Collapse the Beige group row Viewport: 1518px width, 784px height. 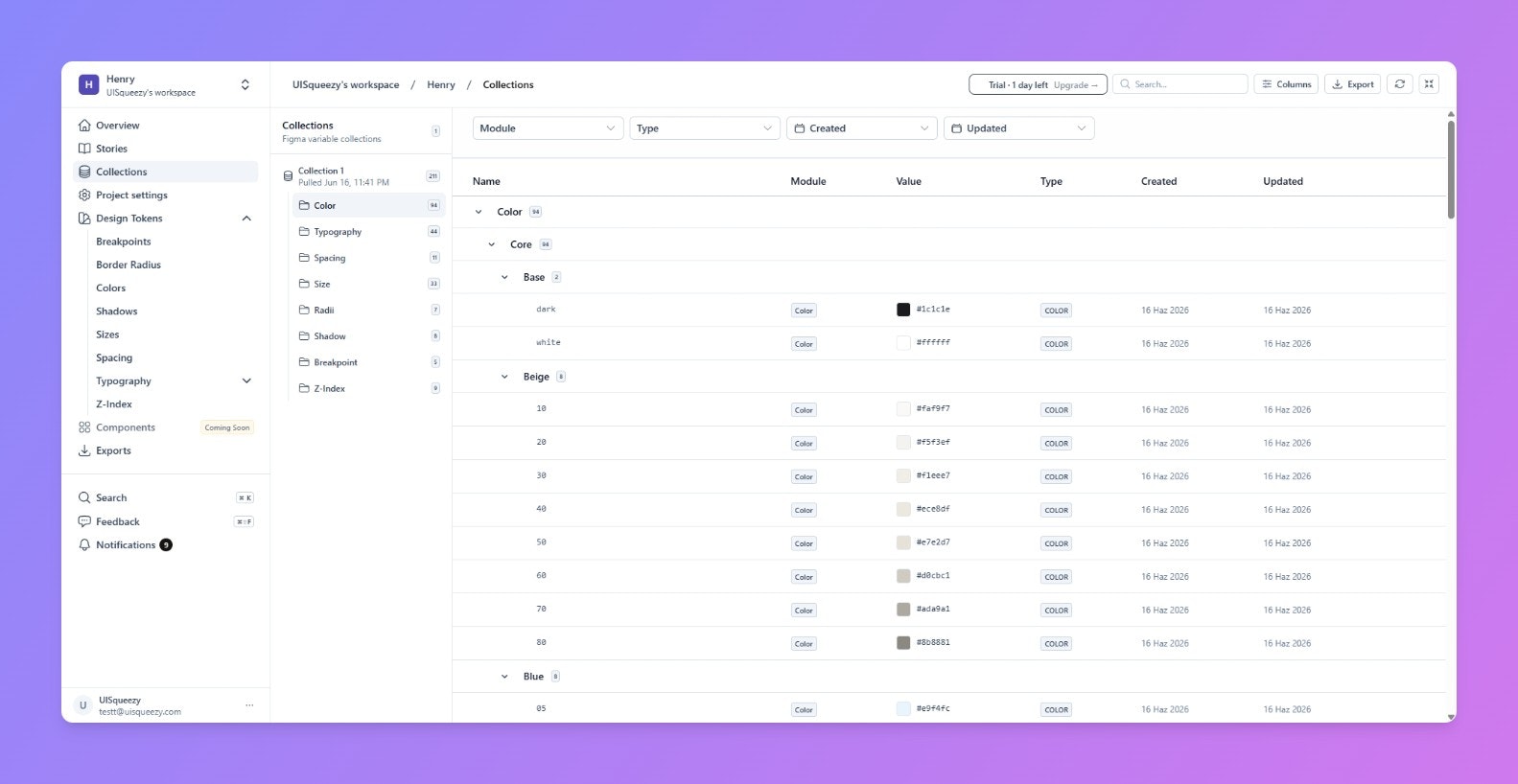tap(504, 377)
